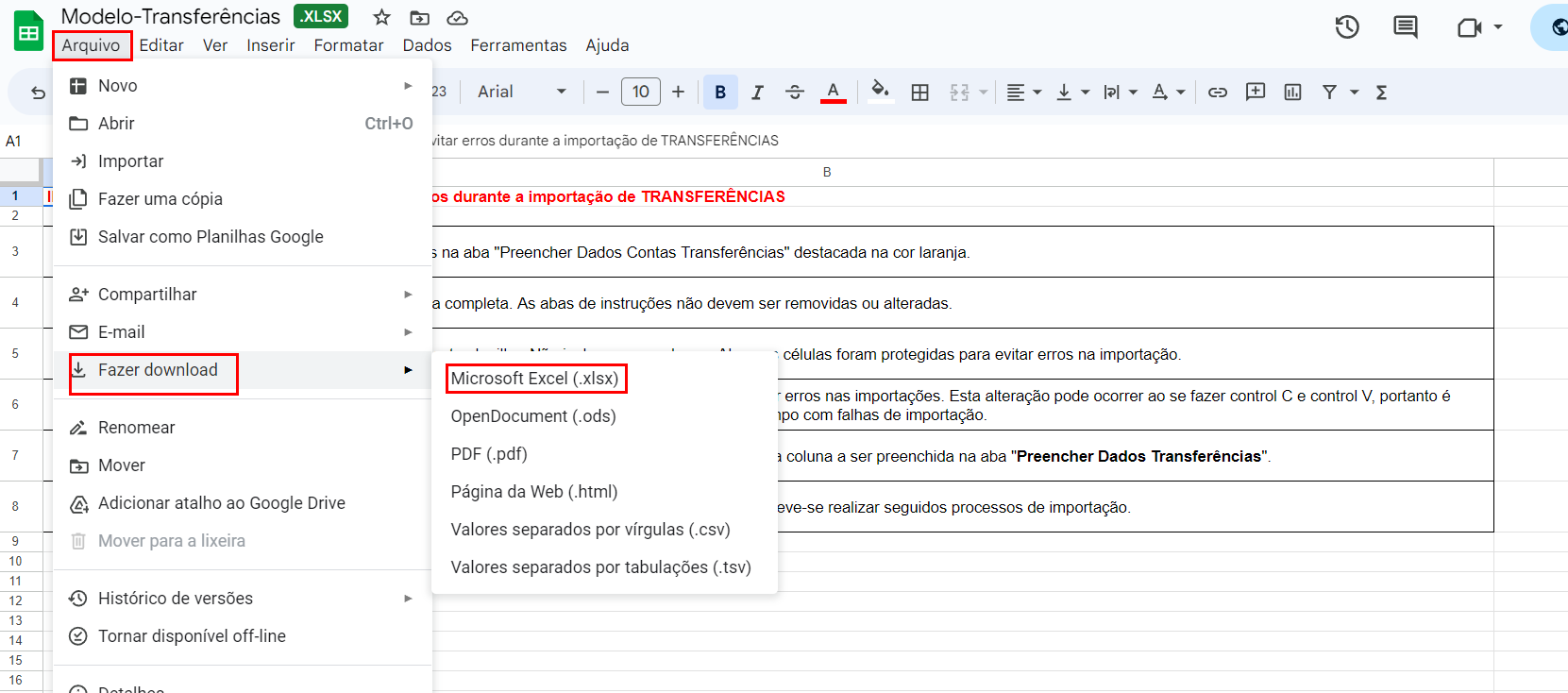Choose PDF (.pdf) download format
The width and height of the screenshot is (1568, 693).
[489, 454]
